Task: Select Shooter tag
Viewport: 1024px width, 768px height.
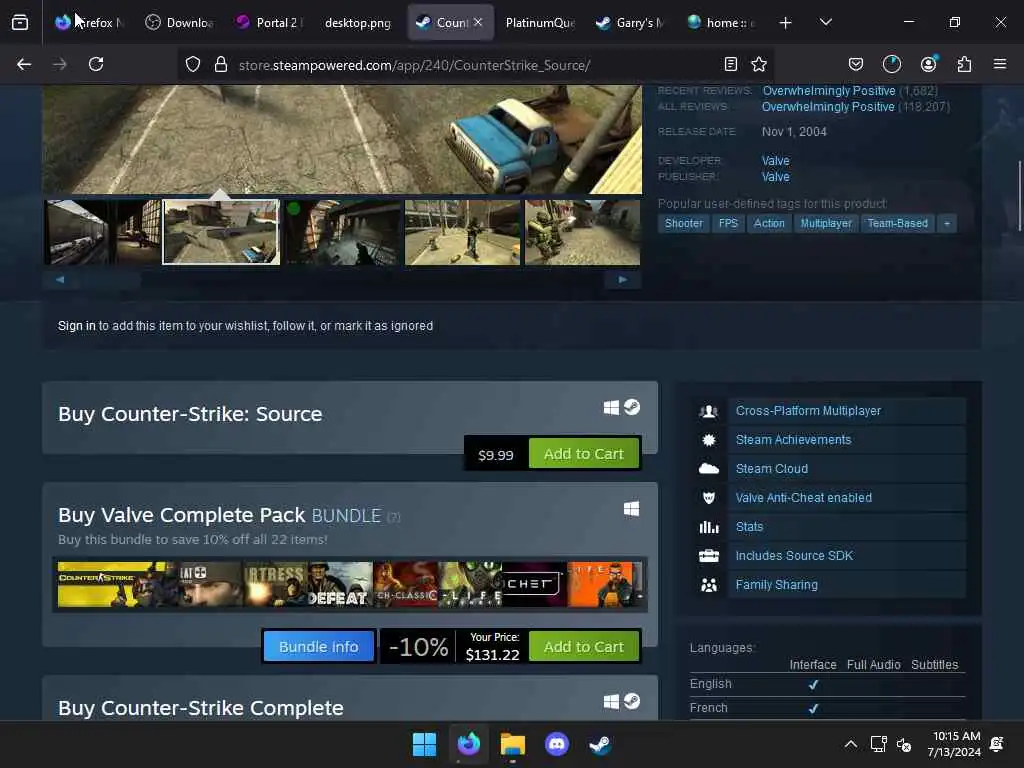Action: (x=684, y=223)
